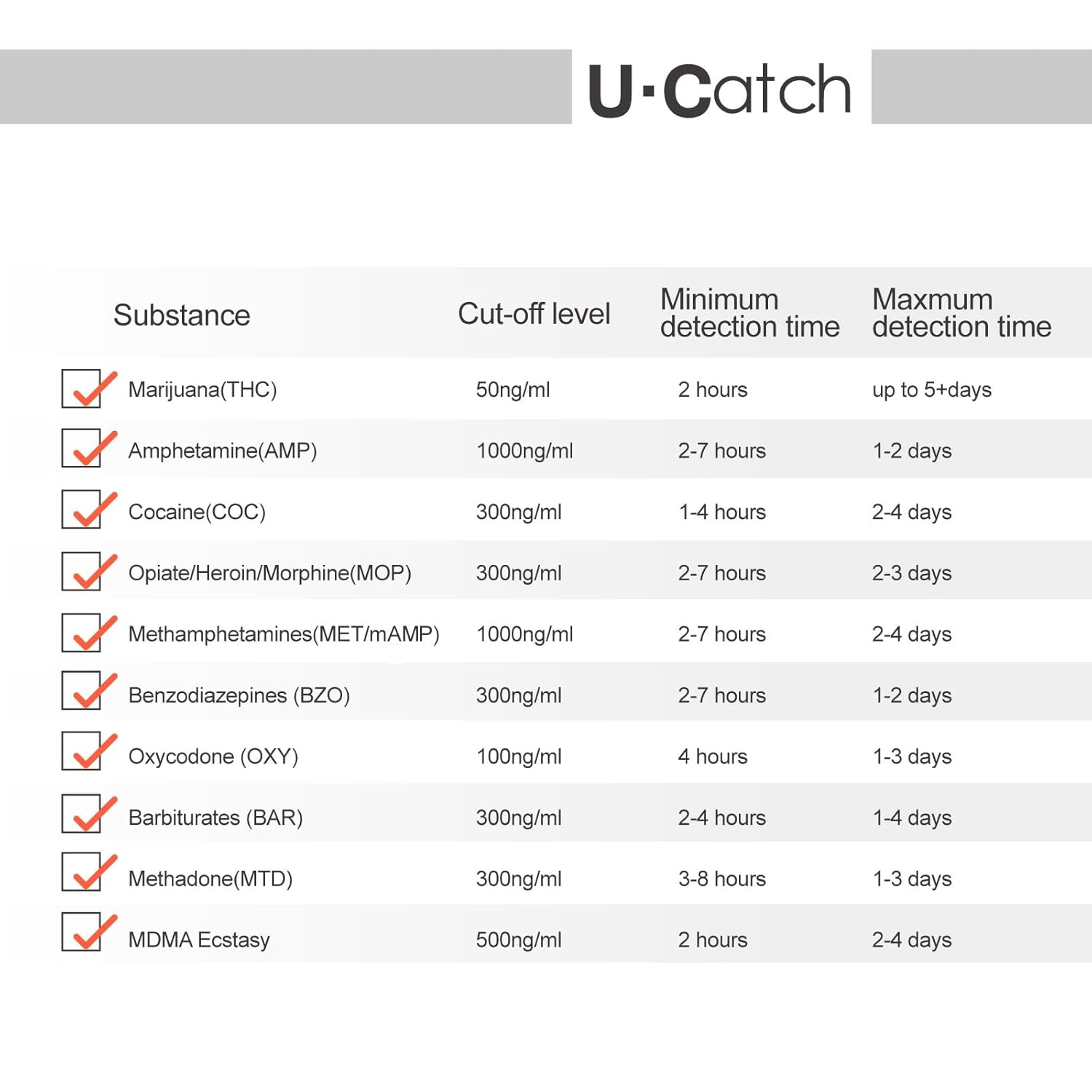This screenshot has height=1092, width=1092.
Task: Click the Cut-off level column header
Action: tap(534, 314)
